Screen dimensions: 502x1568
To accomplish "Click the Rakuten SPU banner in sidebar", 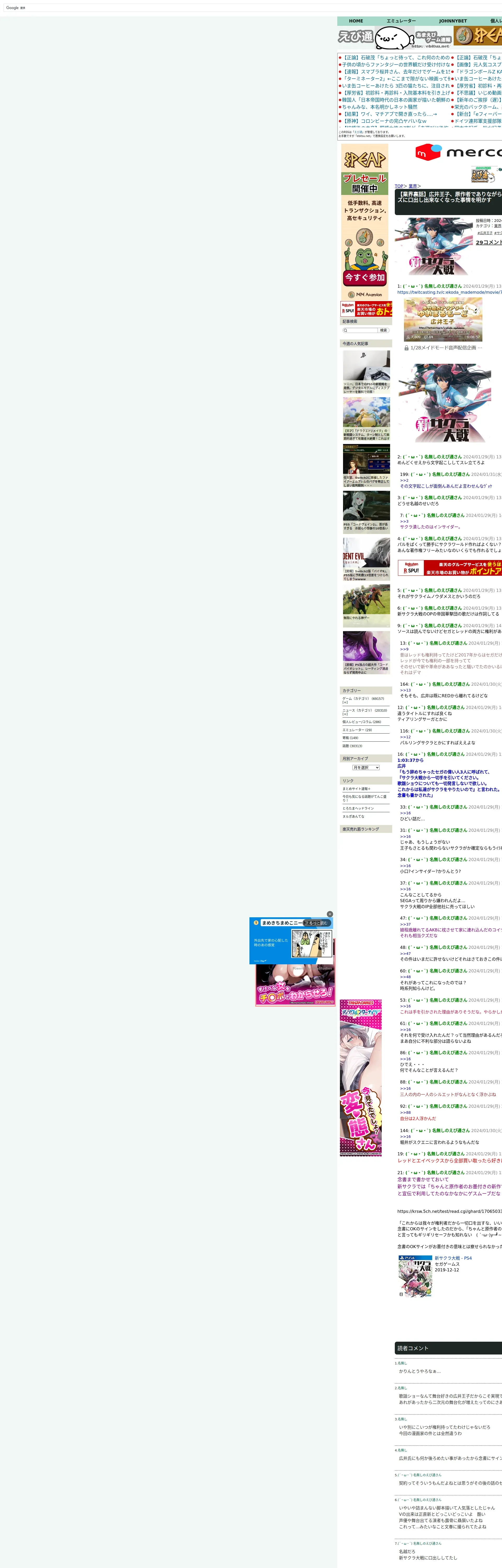I will (x=366, y=309).
